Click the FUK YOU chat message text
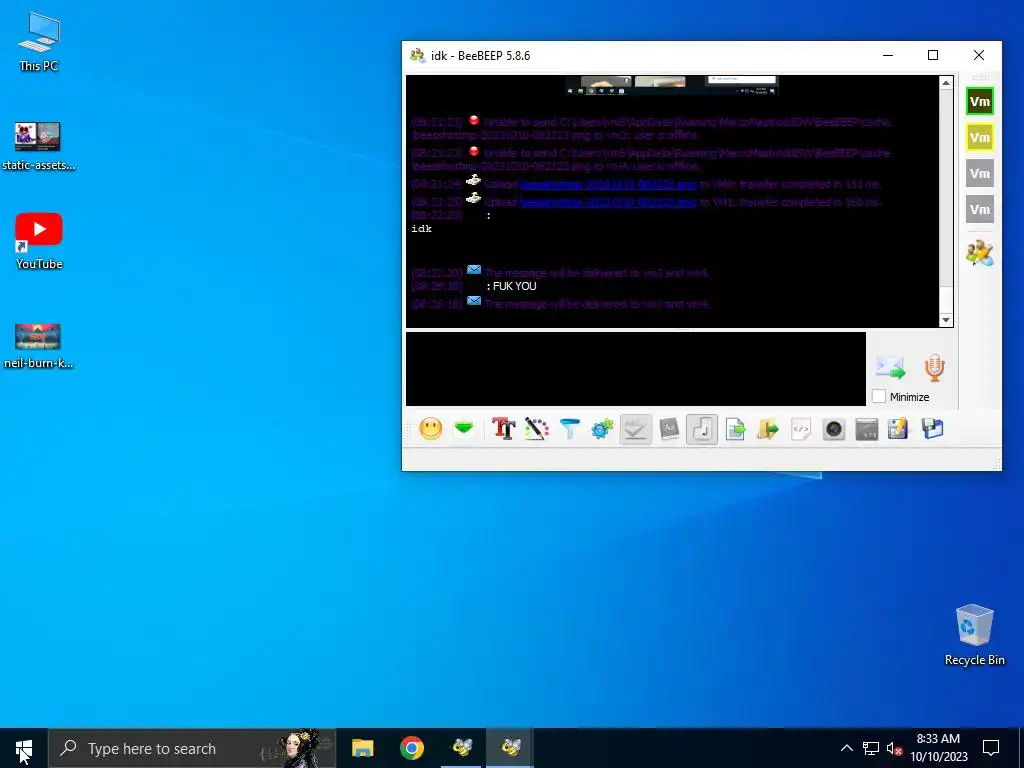Viewport: 1024px width, 768px height. 515,286
